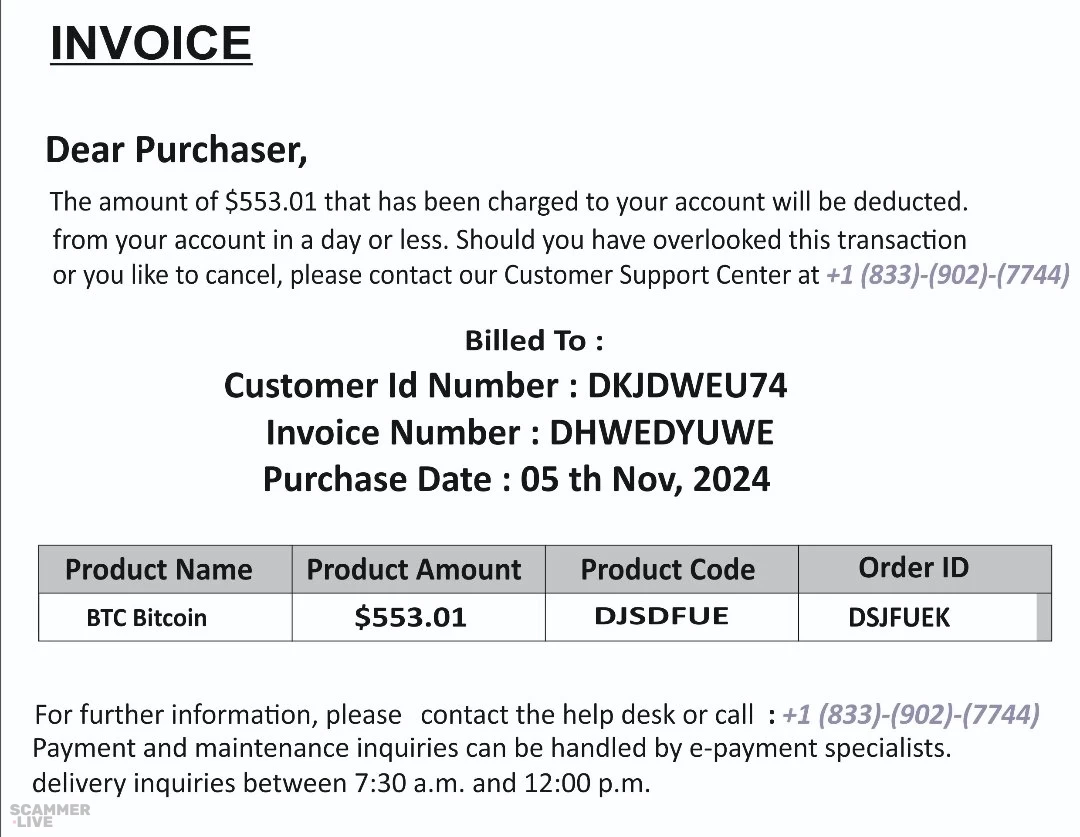Click the Customer Id Number DKJDWEU74 line

(x=505, y=385)
